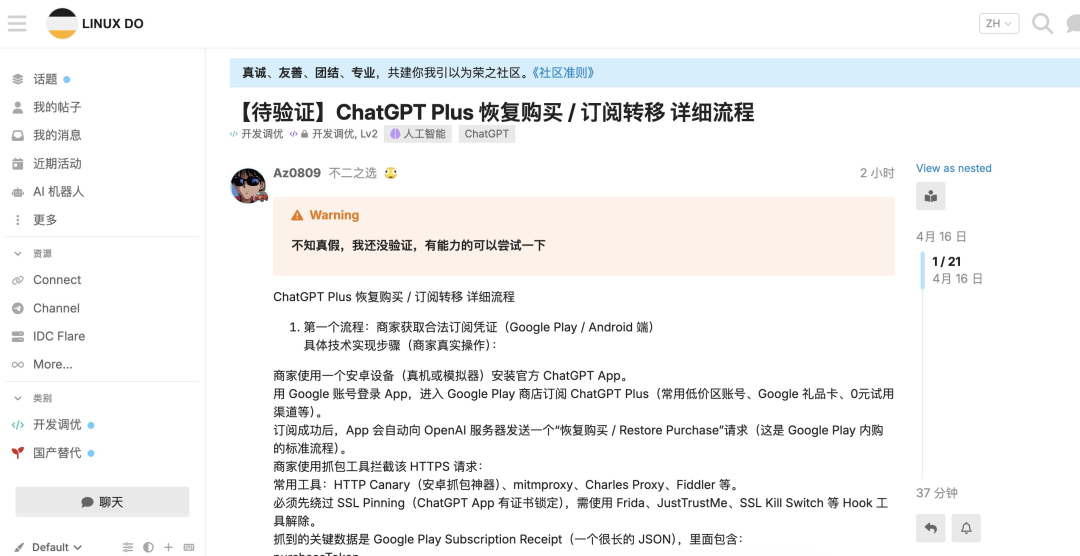Click the reply arrow button in timeline
The height and width of the screenshot is (556, 1080).
coord(930,527)
